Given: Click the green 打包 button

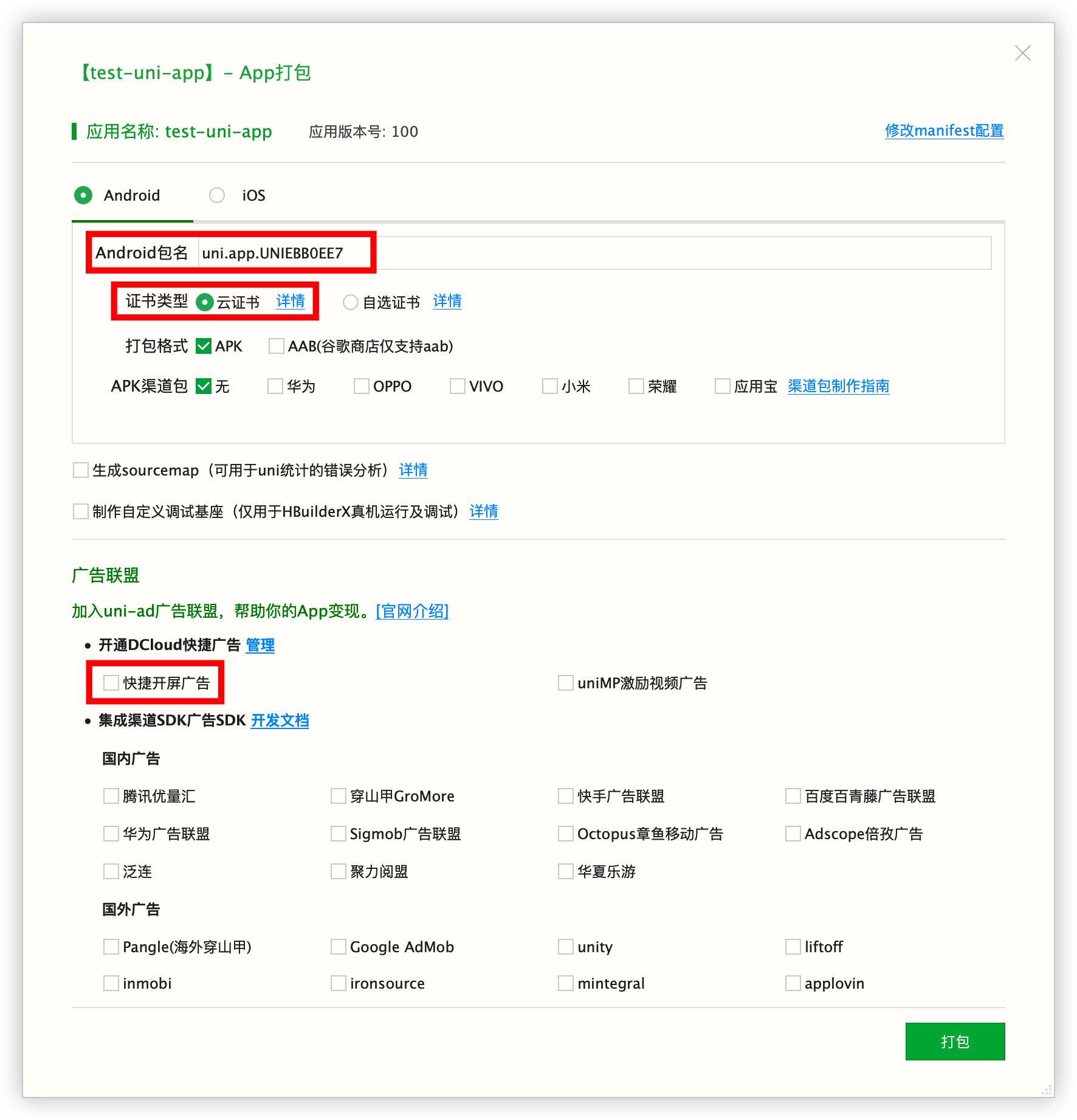Looking at the screenshot, I should (x=954, y=1042).
